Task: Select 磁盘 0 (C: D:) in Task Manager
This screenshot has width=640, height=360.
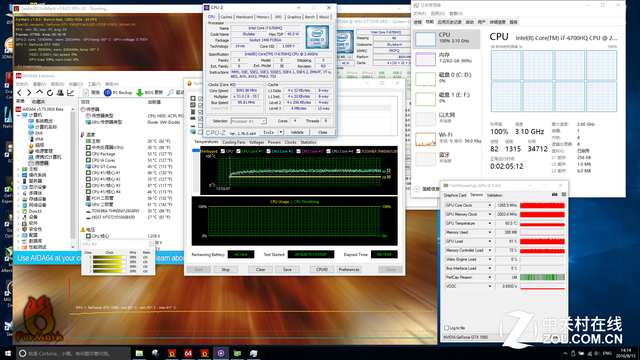Action: click(447, 79)
